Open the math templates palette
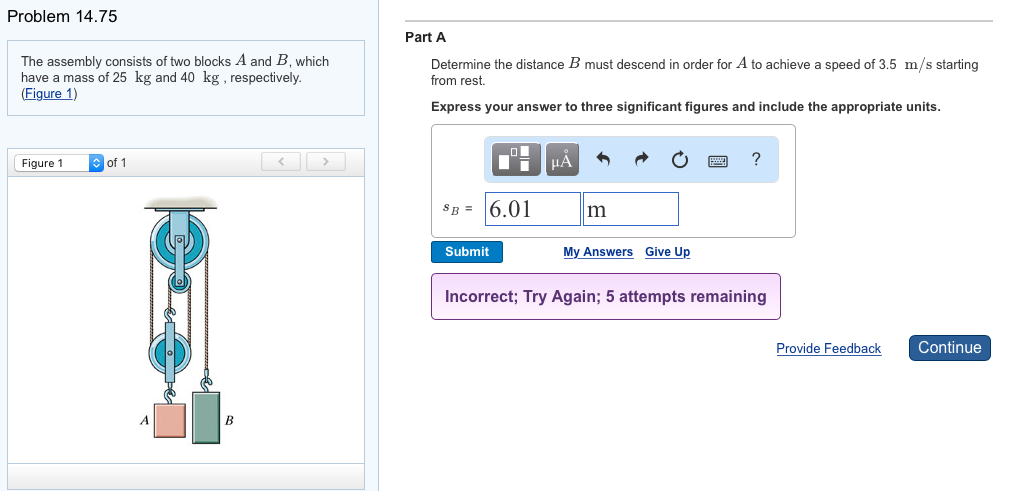This screenshot has height=491, width=1010. [x=518, y=159]
